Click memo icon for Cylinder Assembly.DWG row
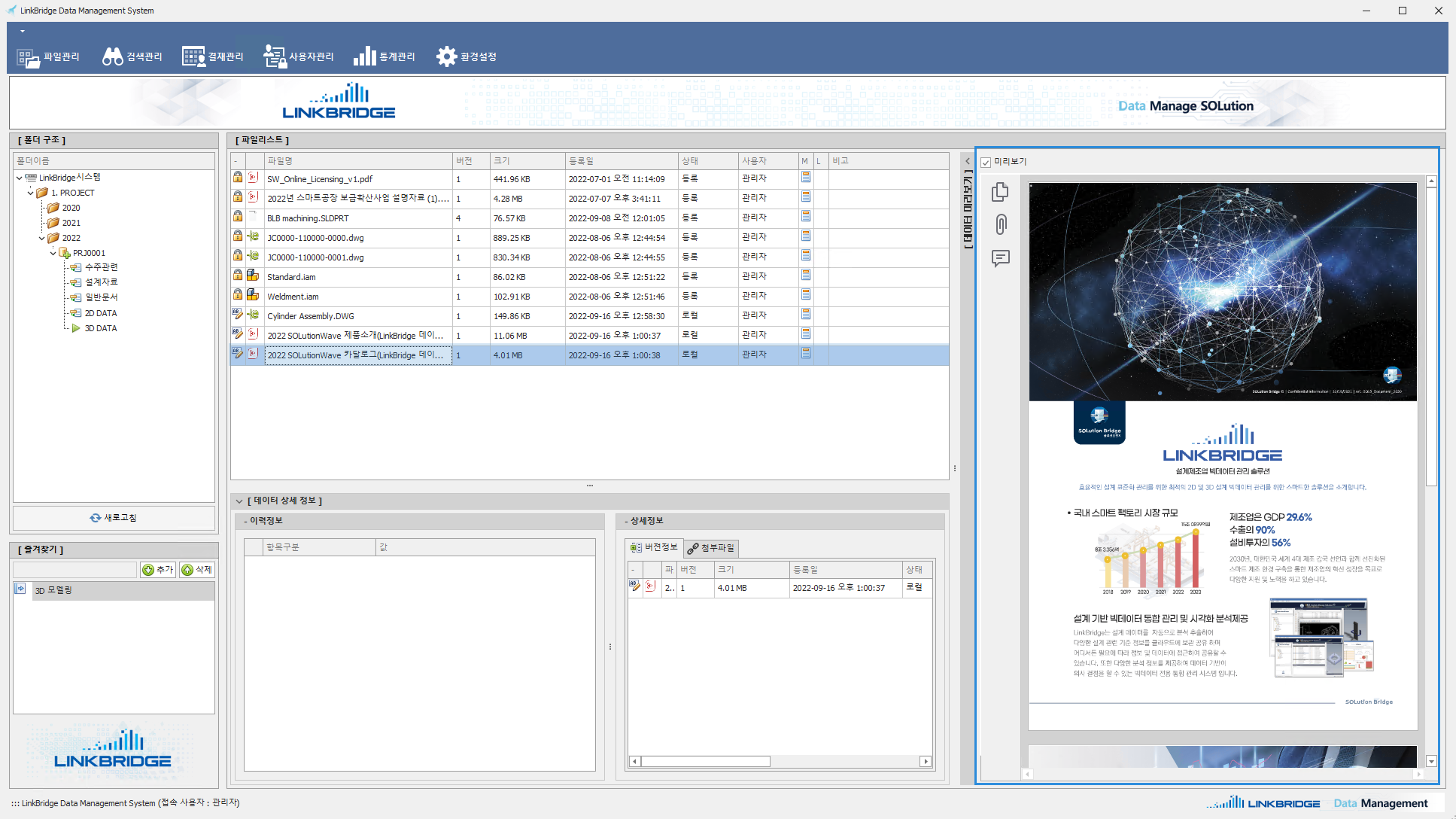This screenshot has width=1456, height=819. 806,315
